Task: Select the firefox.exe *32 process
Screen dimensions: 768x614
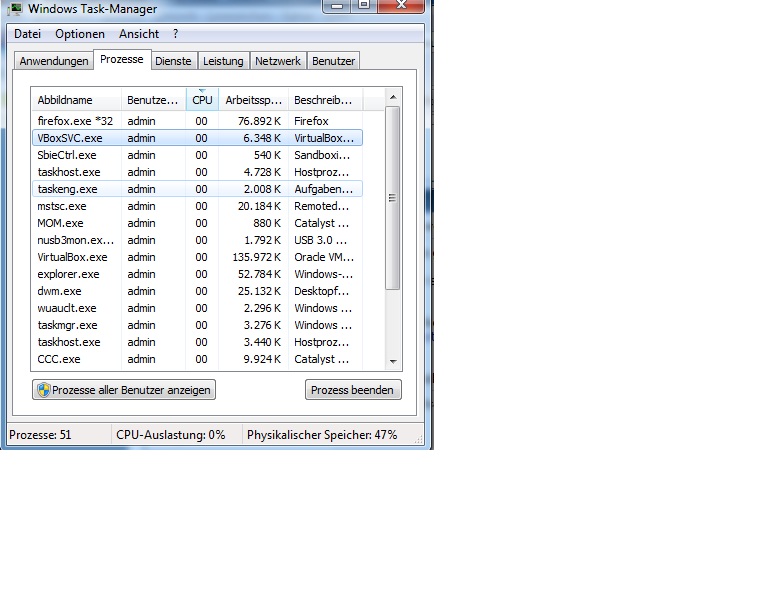Action: point(197,121)
